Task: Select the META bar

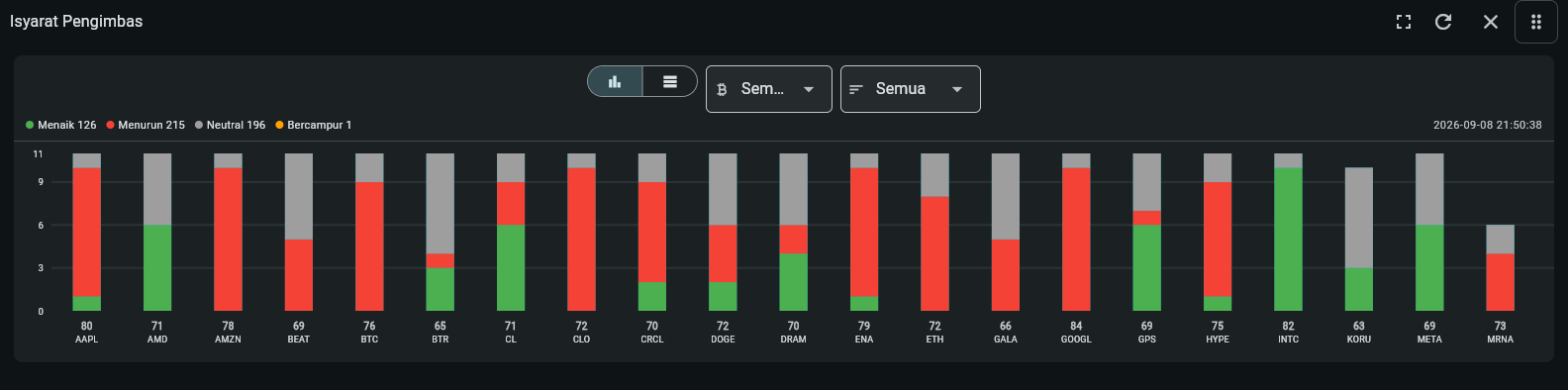Action: 1429,232
